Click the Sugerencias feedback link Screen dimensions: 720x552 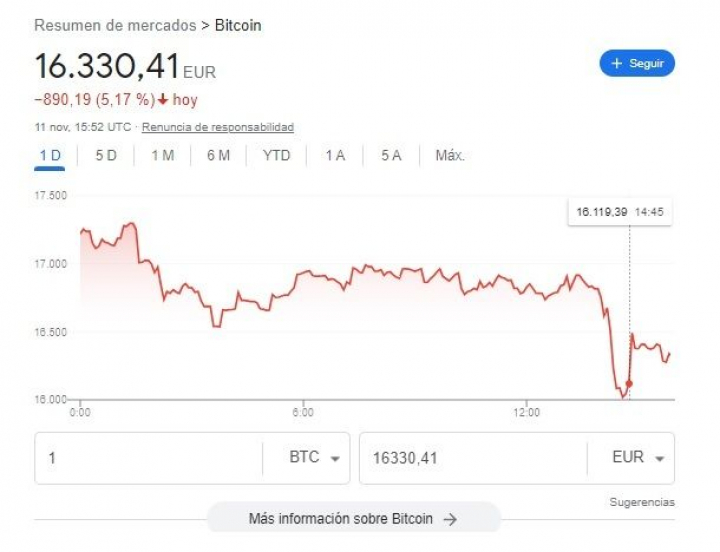click(x=642, y=502)
